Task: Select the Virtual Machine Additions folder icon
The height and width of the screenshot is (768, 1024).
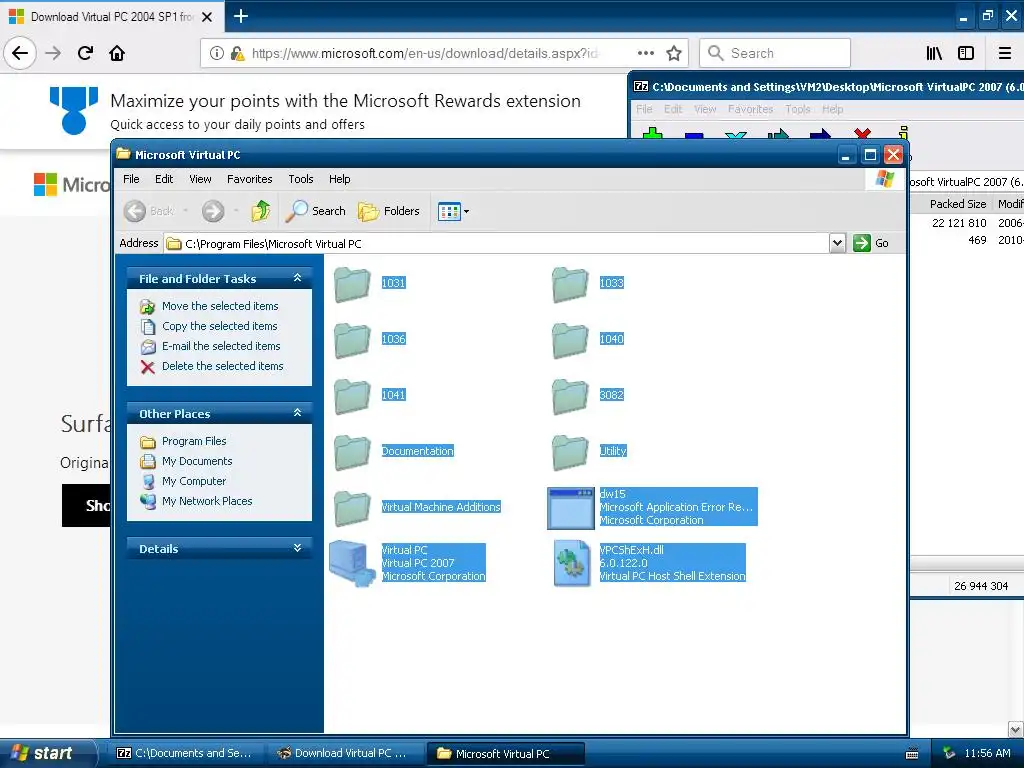Action: pyautogui.click(x=353, y=509)
